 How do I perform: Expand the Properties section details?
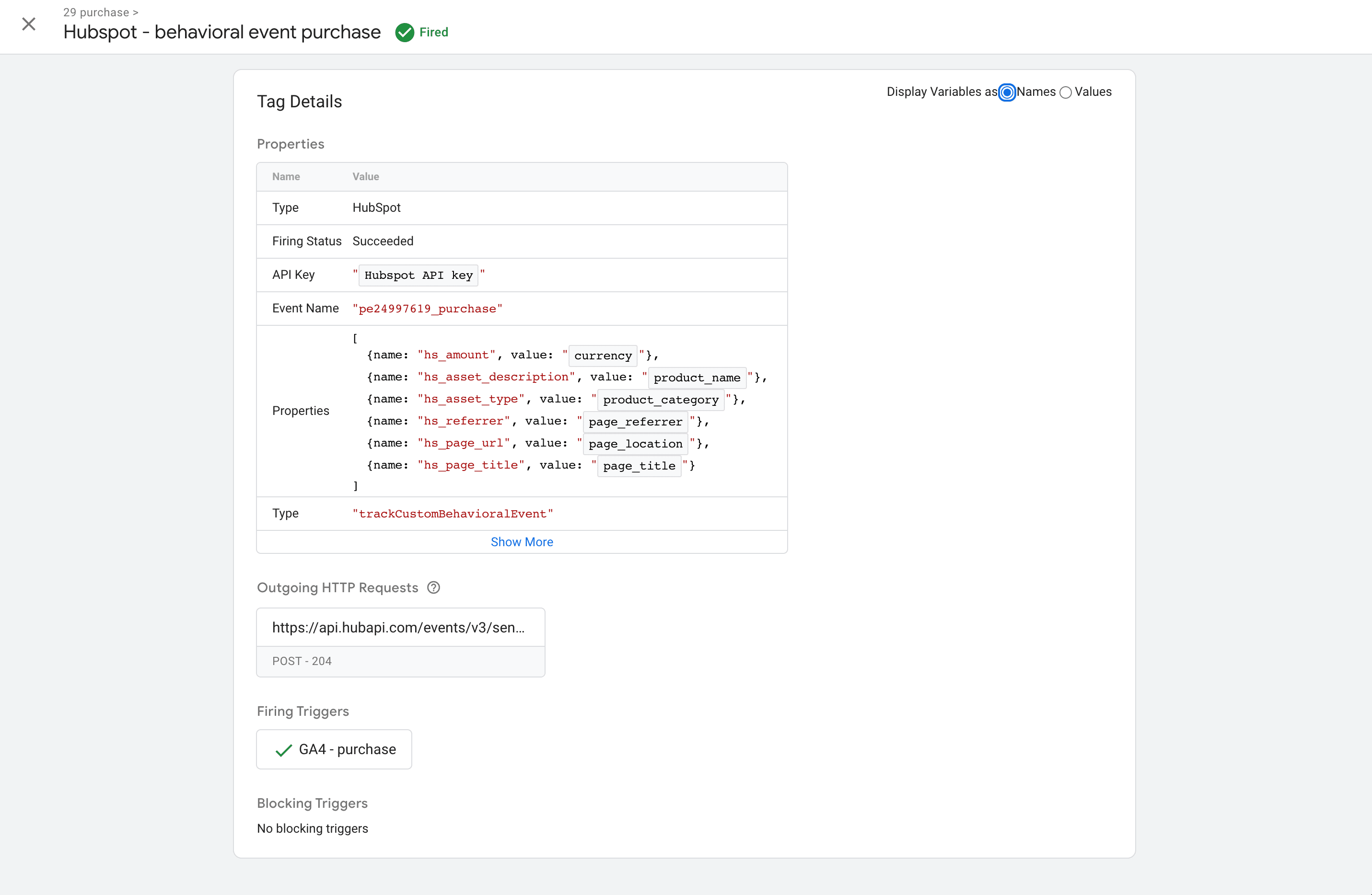click(522, 541)
